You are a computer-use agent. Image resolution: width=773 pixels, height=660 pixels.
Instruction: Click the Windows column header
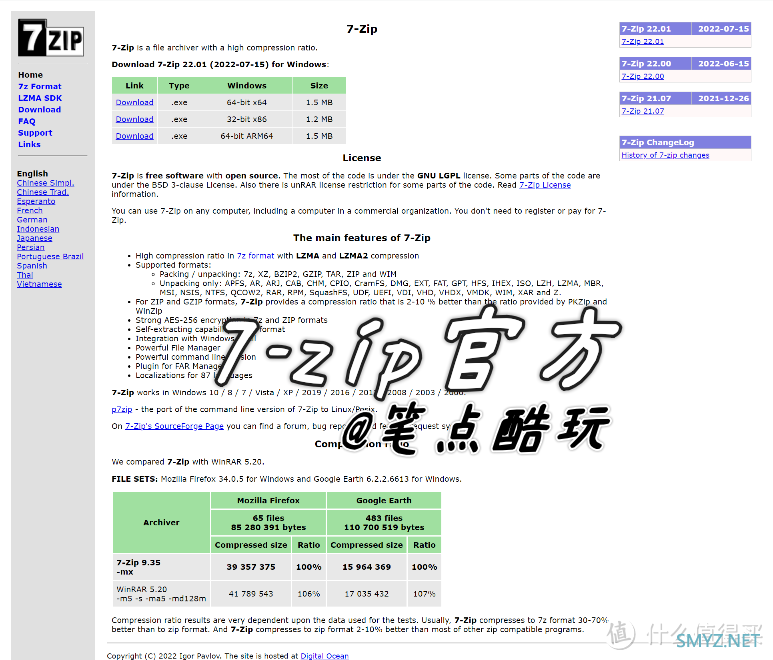point(246,86)
